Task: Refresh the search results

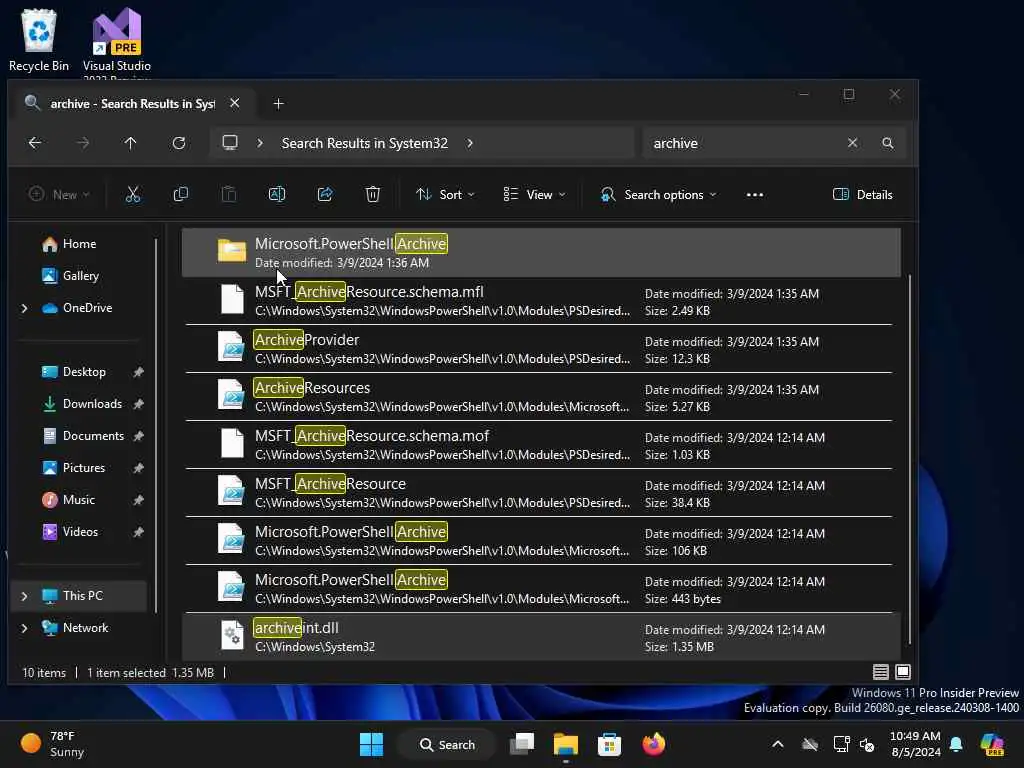Action: click(179, 143)
